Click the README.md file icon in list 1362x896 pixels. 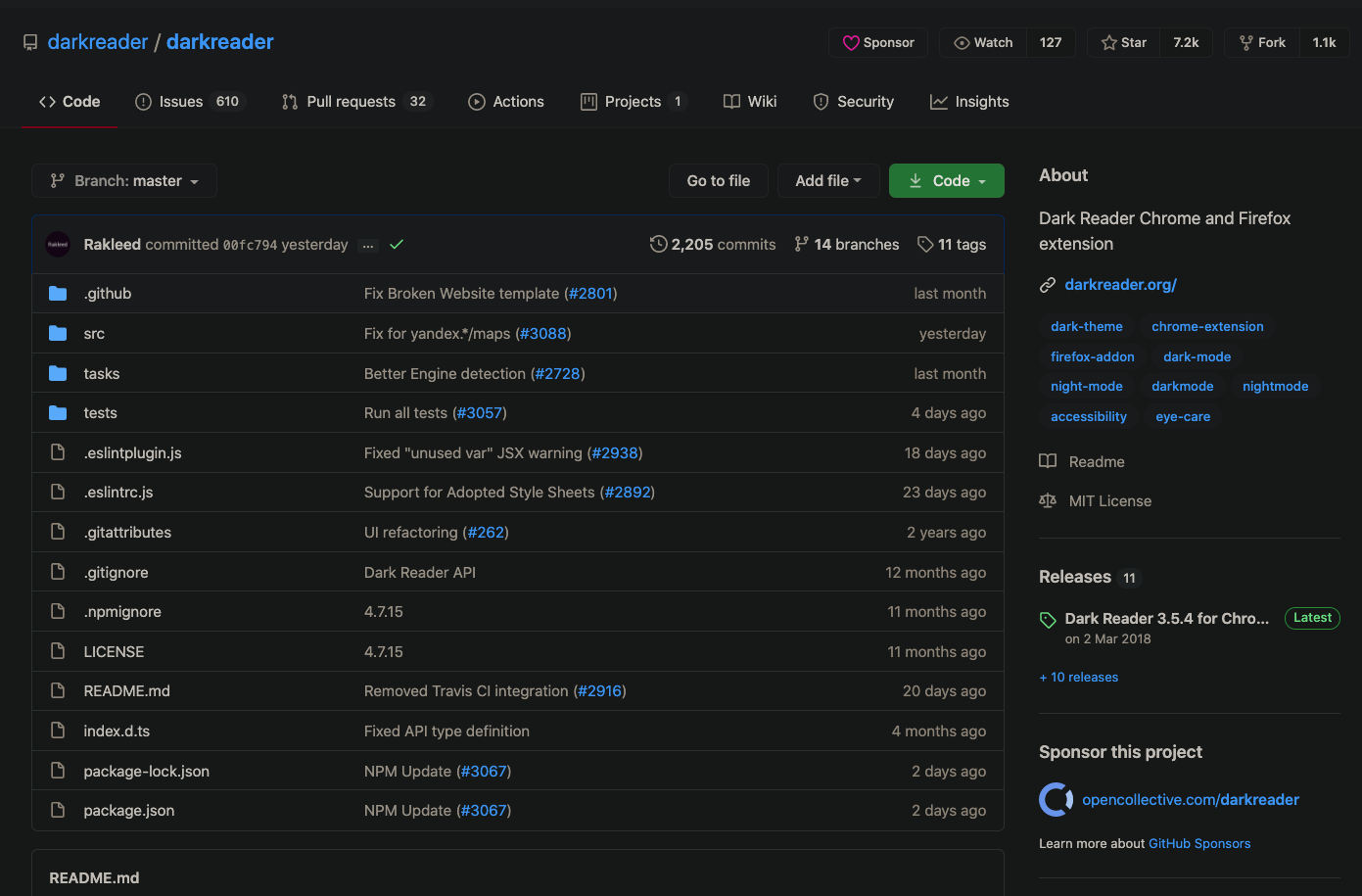click(x=58, y=691)
